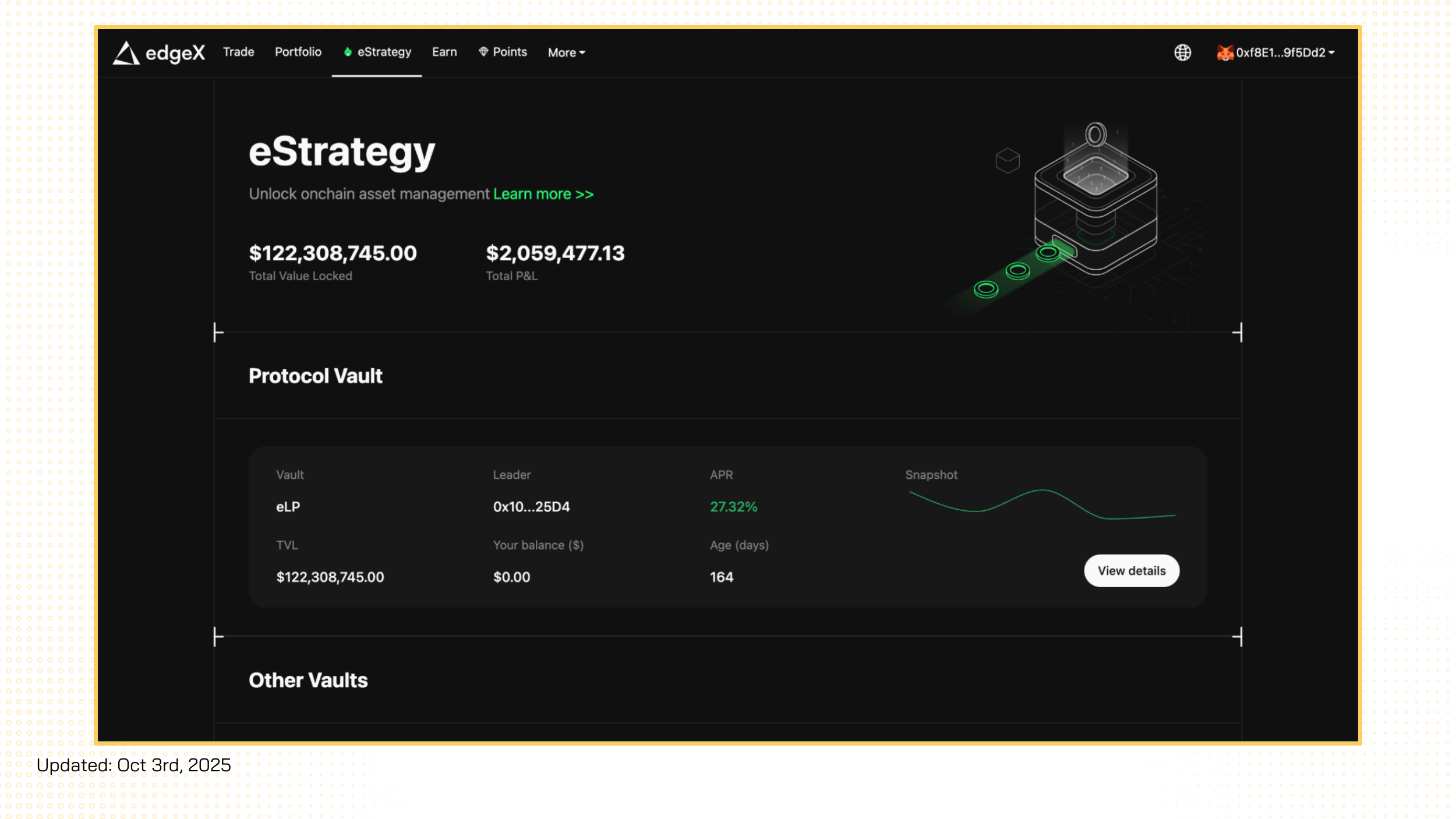
Task: Click the eLP snapshot sparkline chart
Action: pos(1042,504)
